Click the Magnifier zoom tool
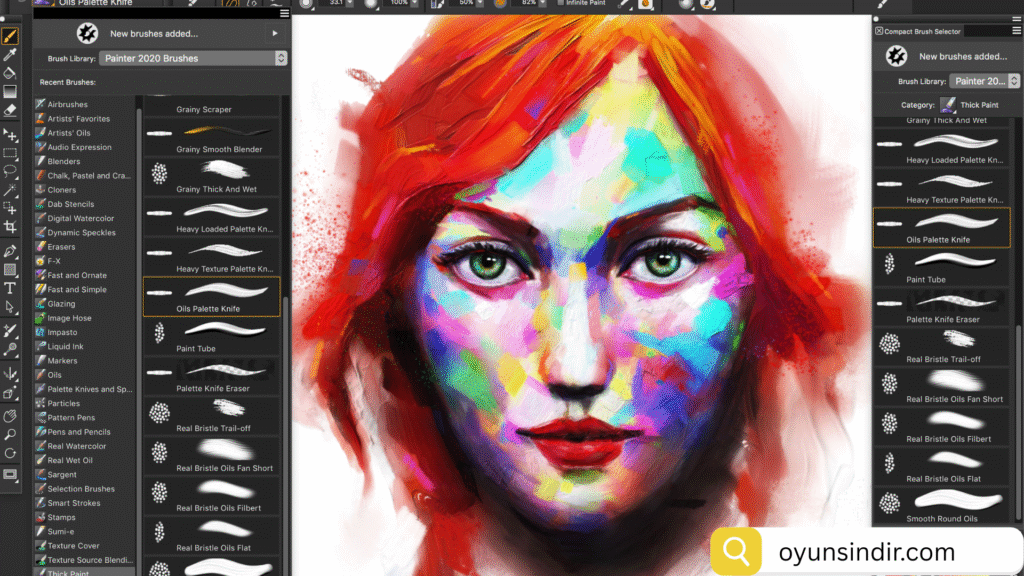 [x=11, y=435]
